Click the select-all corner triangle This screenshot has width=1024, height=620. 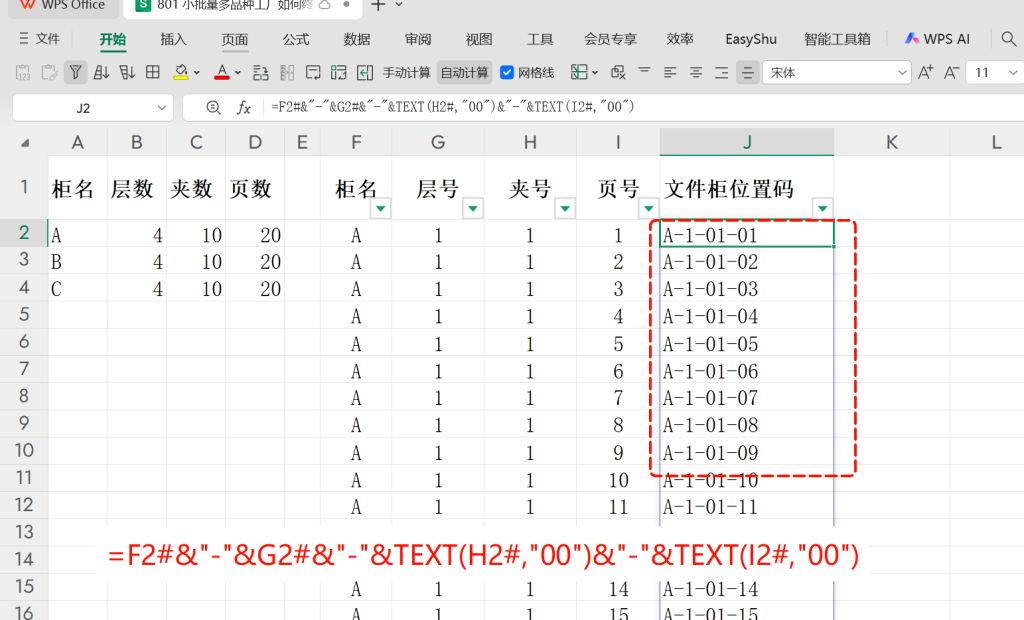pyautogui.click(x=25, y=142)
